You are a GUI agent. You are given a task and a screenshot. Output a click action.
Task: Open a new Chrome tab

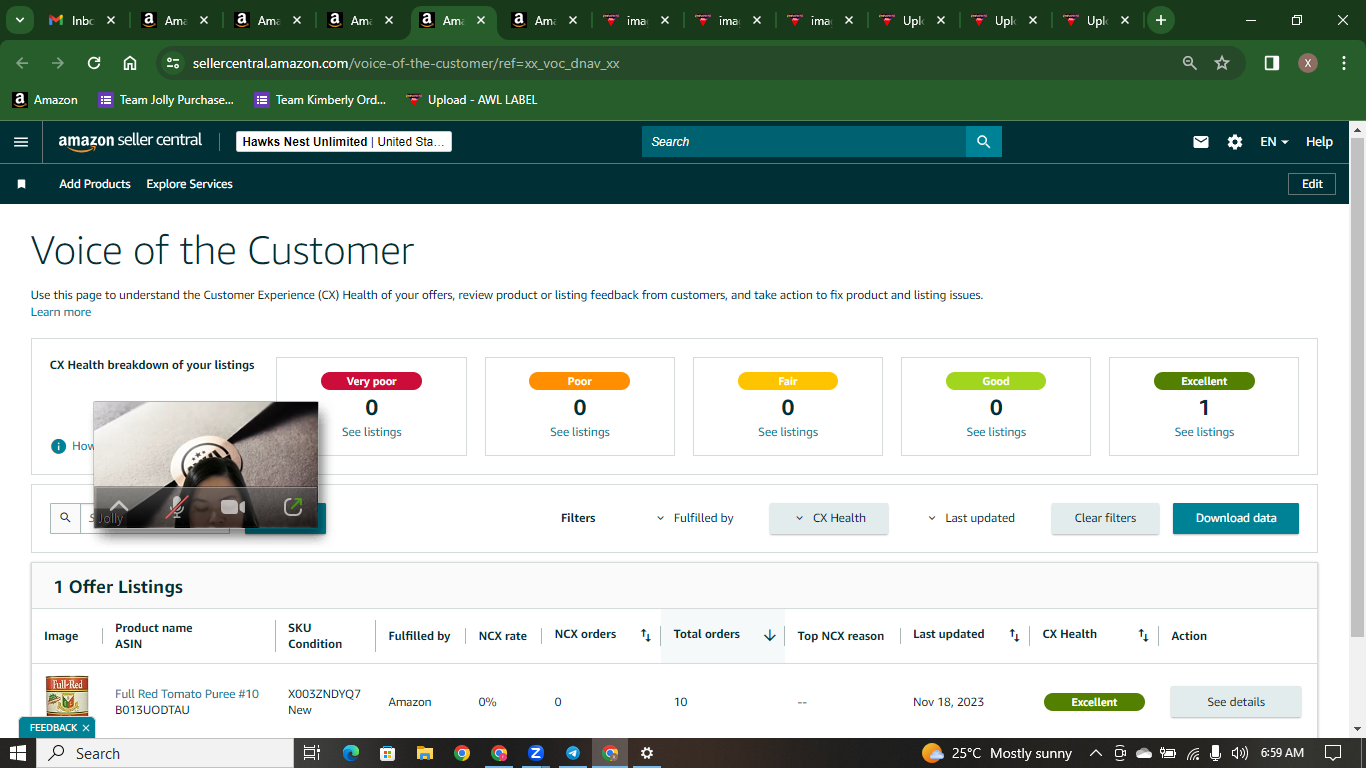[1160, 20]
